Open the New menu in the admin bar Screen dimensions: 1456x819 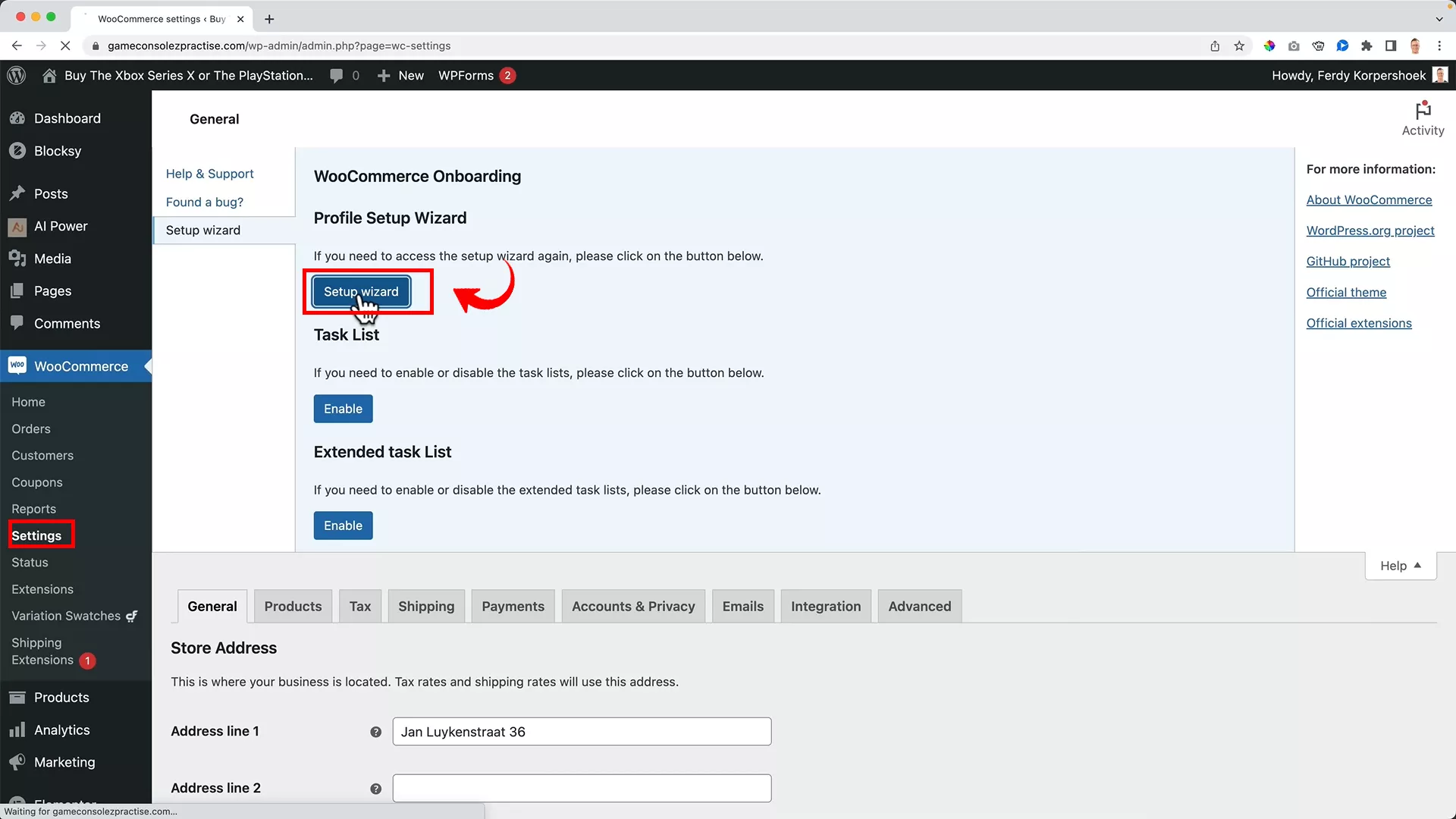pyautogui.click(x=401, y=75)
